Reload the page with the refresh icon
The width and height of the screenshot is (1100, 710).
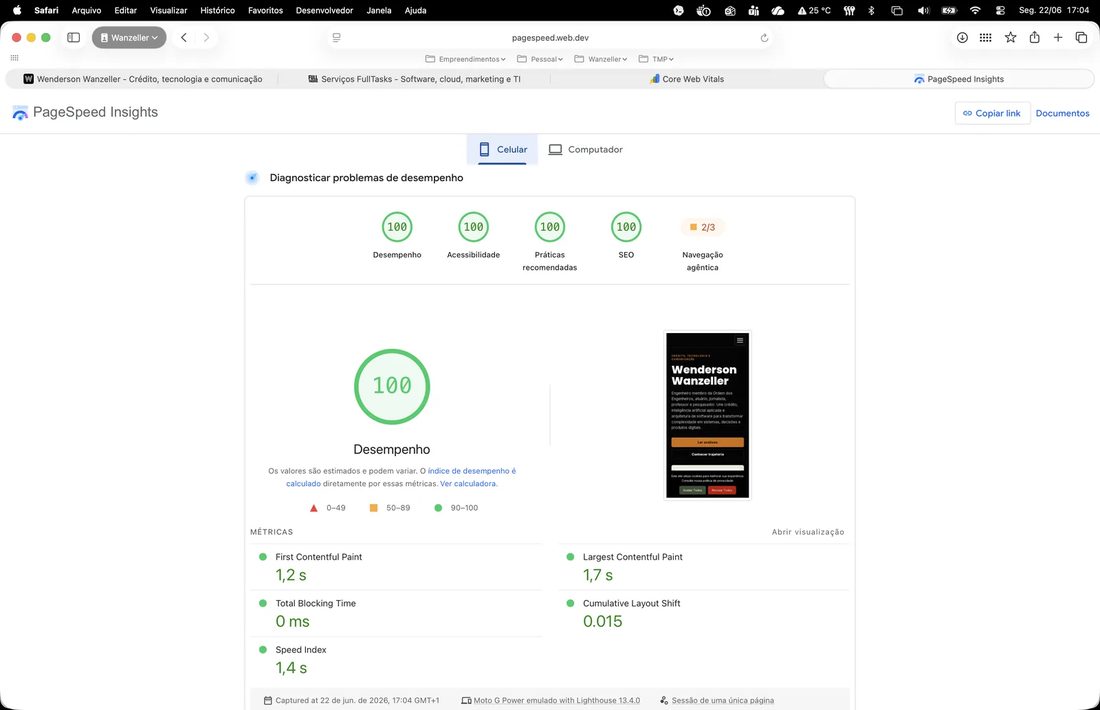point(764,38)
